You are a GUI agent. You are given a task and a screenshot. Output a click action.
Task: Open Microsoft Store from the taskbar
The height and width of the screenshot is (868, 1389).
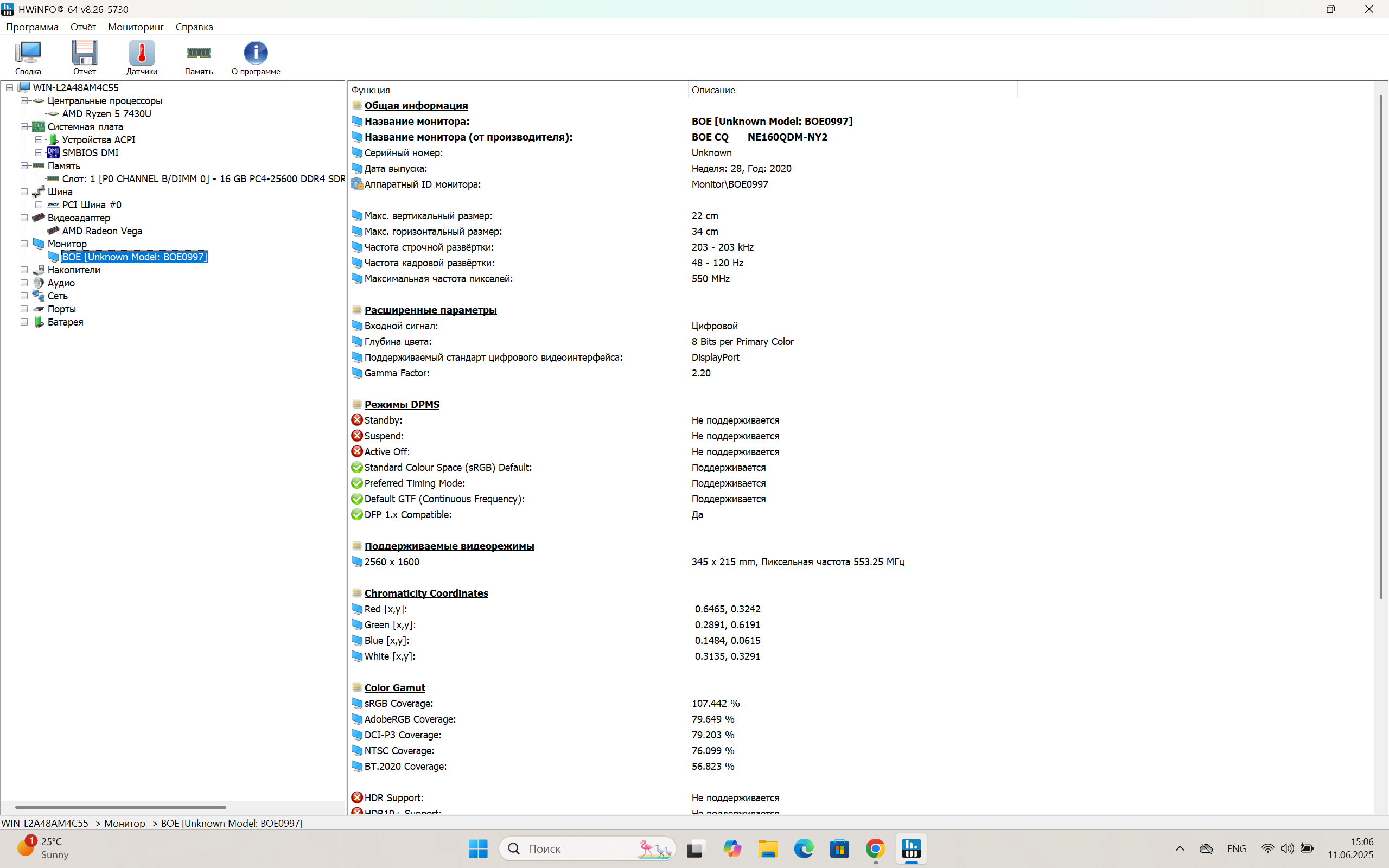[x=839, y=848]
